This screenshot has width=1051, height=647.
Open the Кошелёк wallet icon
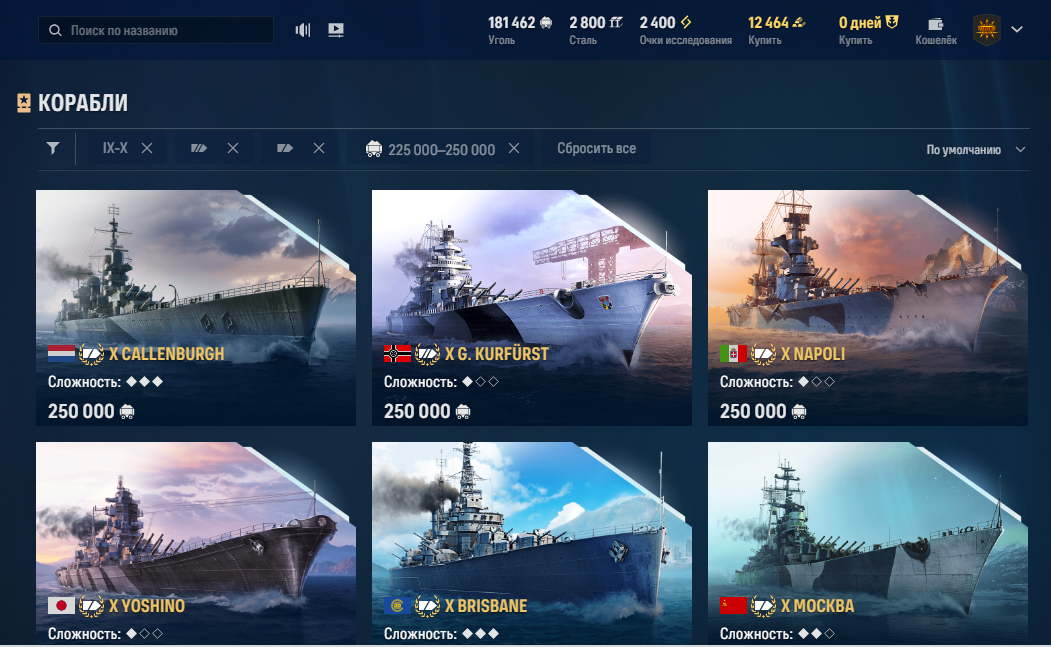(x=936, y=25)
